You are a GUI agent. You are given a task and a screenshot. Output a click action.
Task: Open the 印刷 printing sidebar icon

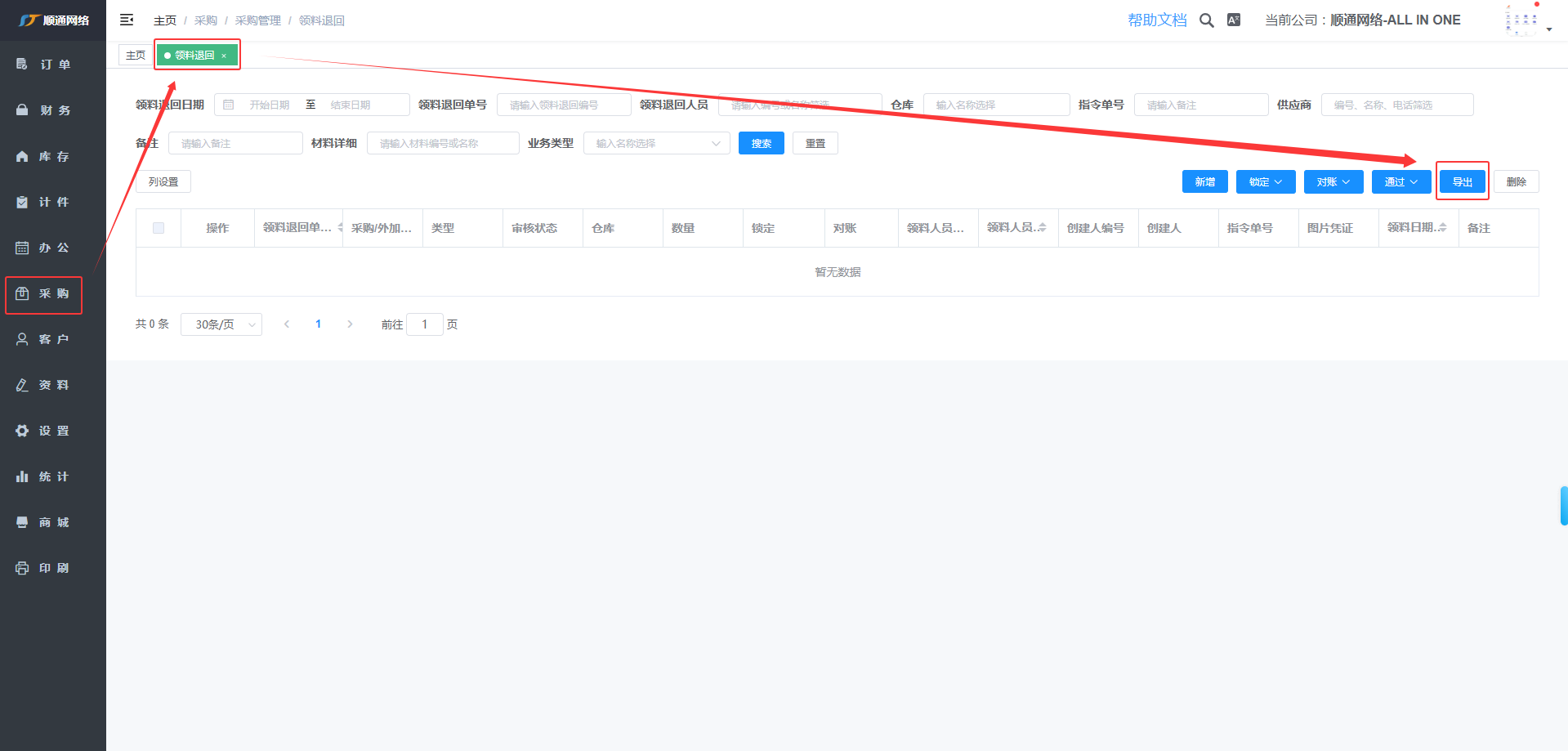tap(22, 568)
